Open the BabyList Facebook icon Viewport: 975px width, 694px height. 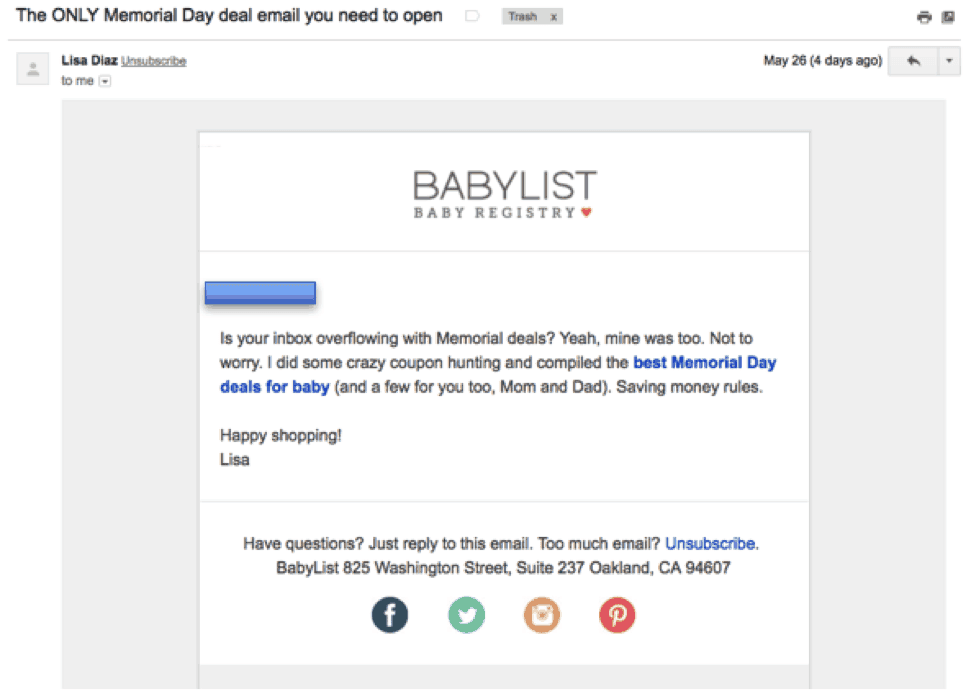[390, 615]
